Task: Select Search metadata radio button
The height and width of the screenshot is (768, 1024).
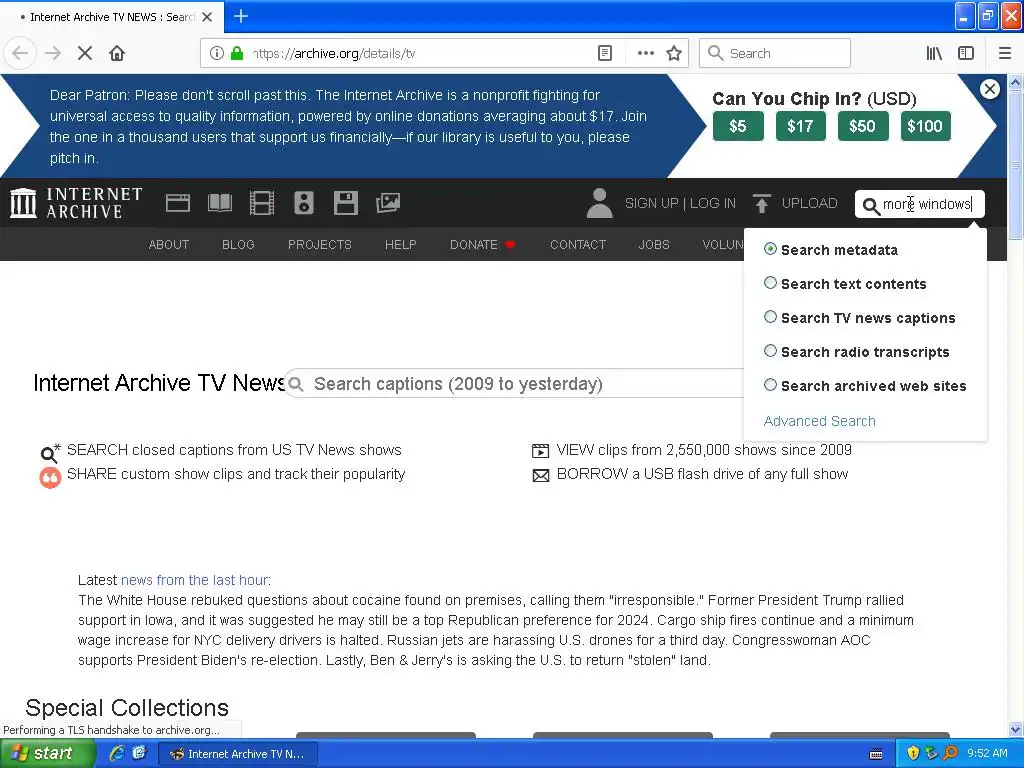Action: [x=770, y=249]
